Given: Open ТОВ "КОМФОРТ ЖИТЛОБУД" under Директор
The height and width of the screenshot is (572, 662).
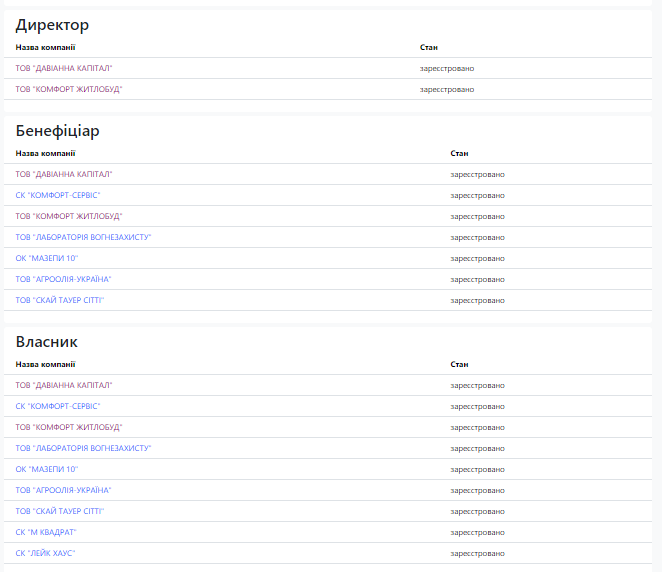Looking at the screenshot, I should (x=69, y=89).
